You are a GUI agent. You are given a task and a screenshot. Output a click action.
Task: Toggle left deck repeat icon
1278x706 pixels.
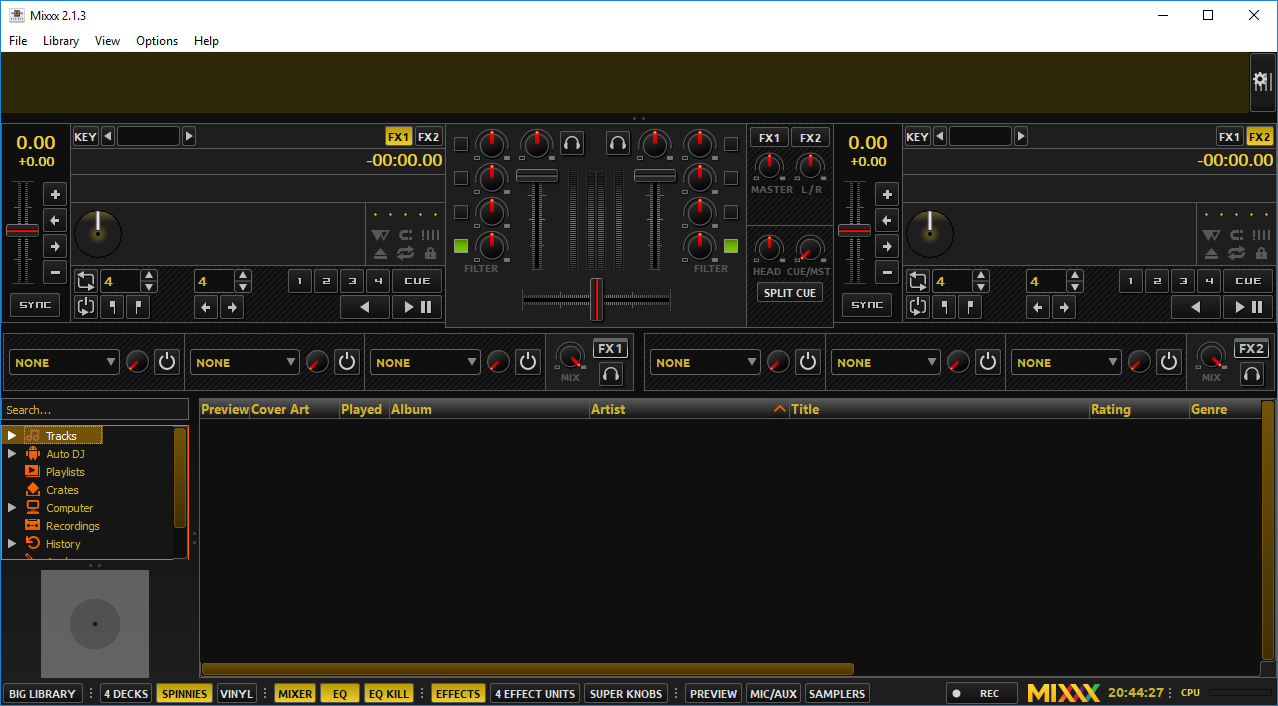click(x=405, y=254)
